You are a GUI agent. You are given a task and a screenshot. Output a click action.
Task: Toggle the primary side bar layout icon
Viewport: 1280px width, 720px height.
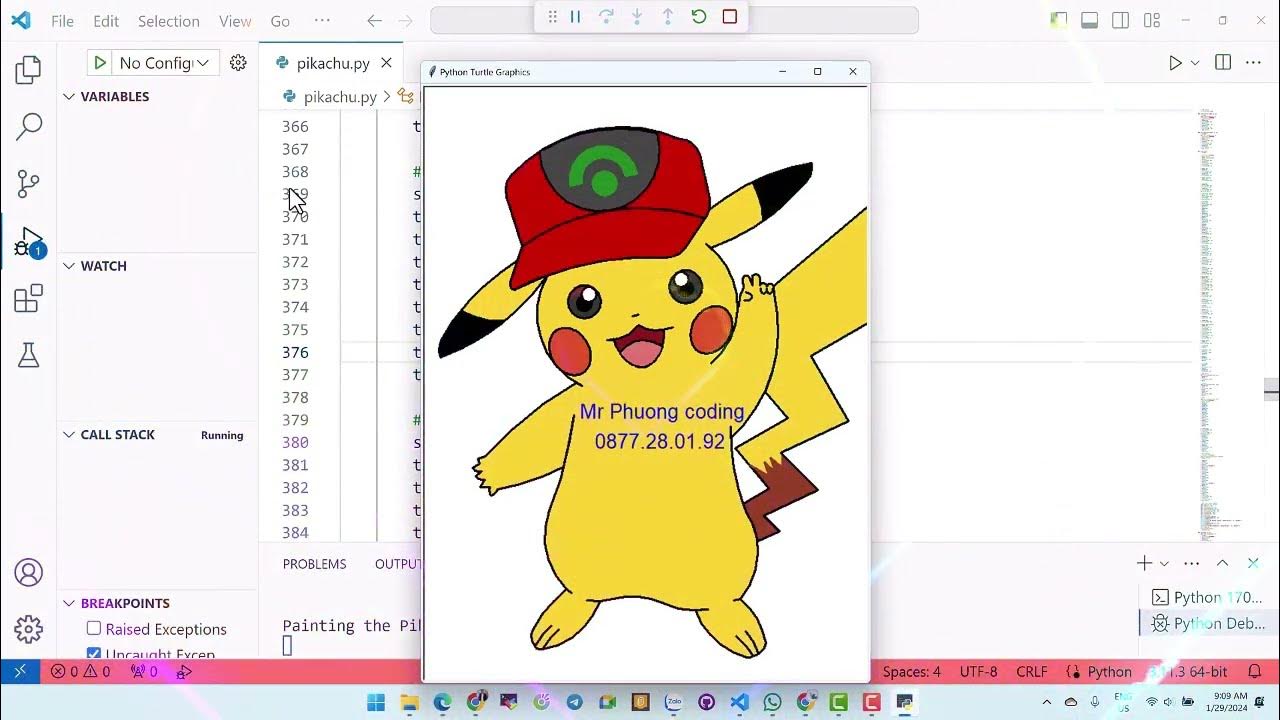[x=1059, y=20]
